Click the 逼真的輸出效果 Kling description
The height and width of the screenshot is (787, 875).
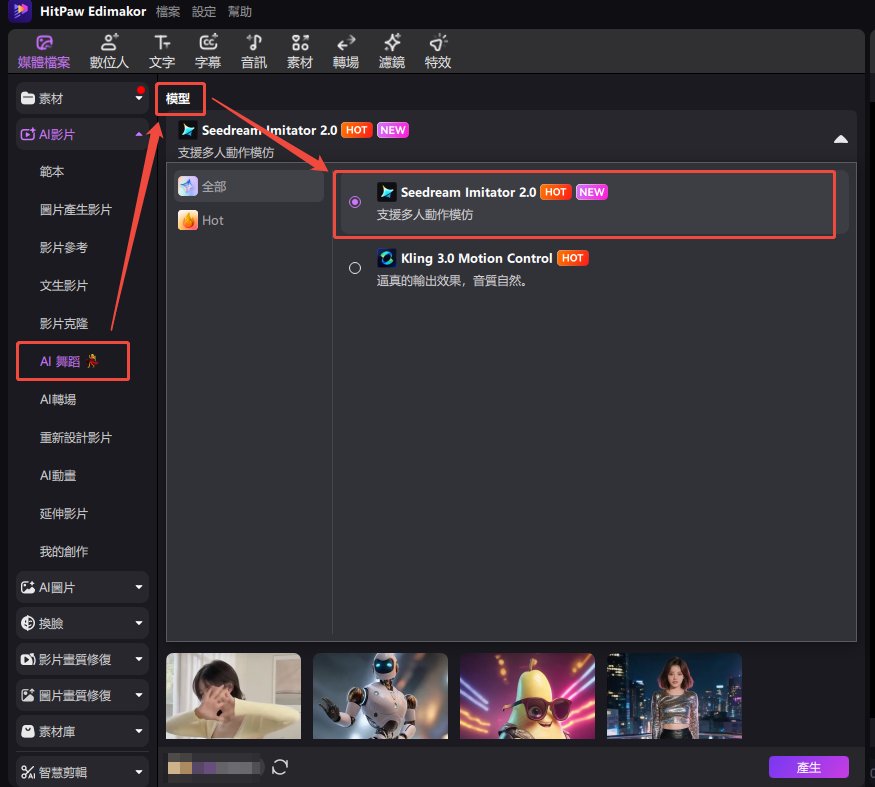click(x=451, y=280)
